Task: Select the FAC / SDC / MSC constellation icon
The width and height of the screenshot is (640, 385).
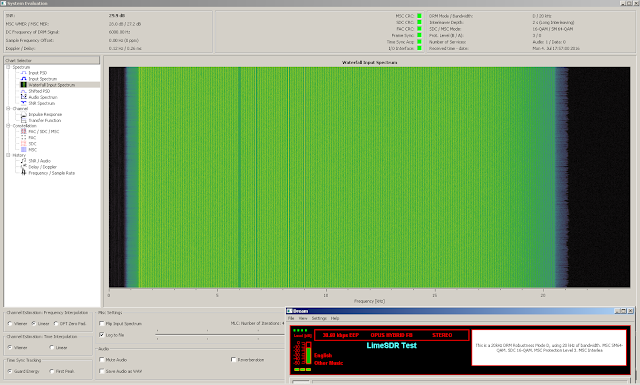Action: point(24,131)
